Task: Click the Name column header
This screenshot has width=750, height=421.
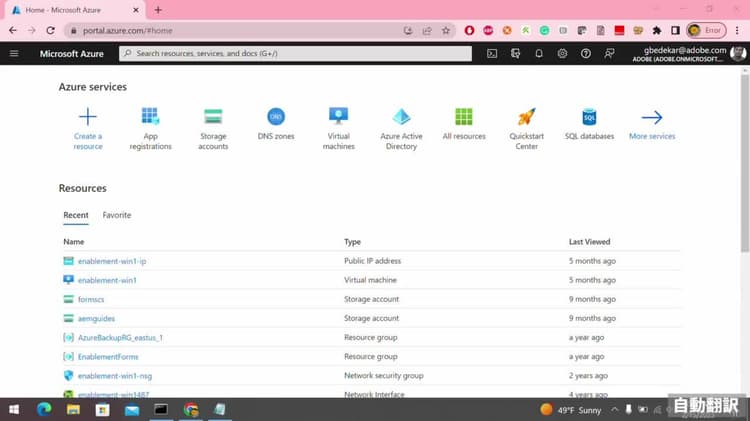Action: pos(74,242)
